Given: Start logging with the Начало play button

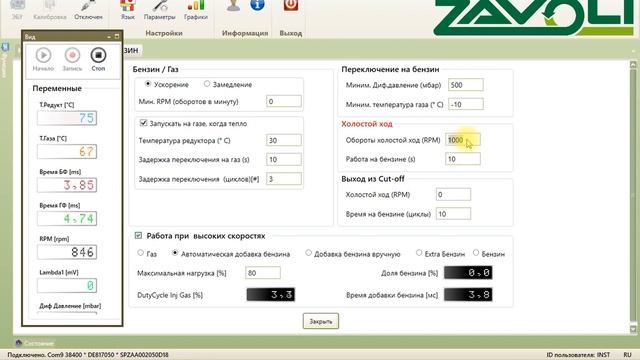Looking at the screenshot, I should tap(43, 55).
